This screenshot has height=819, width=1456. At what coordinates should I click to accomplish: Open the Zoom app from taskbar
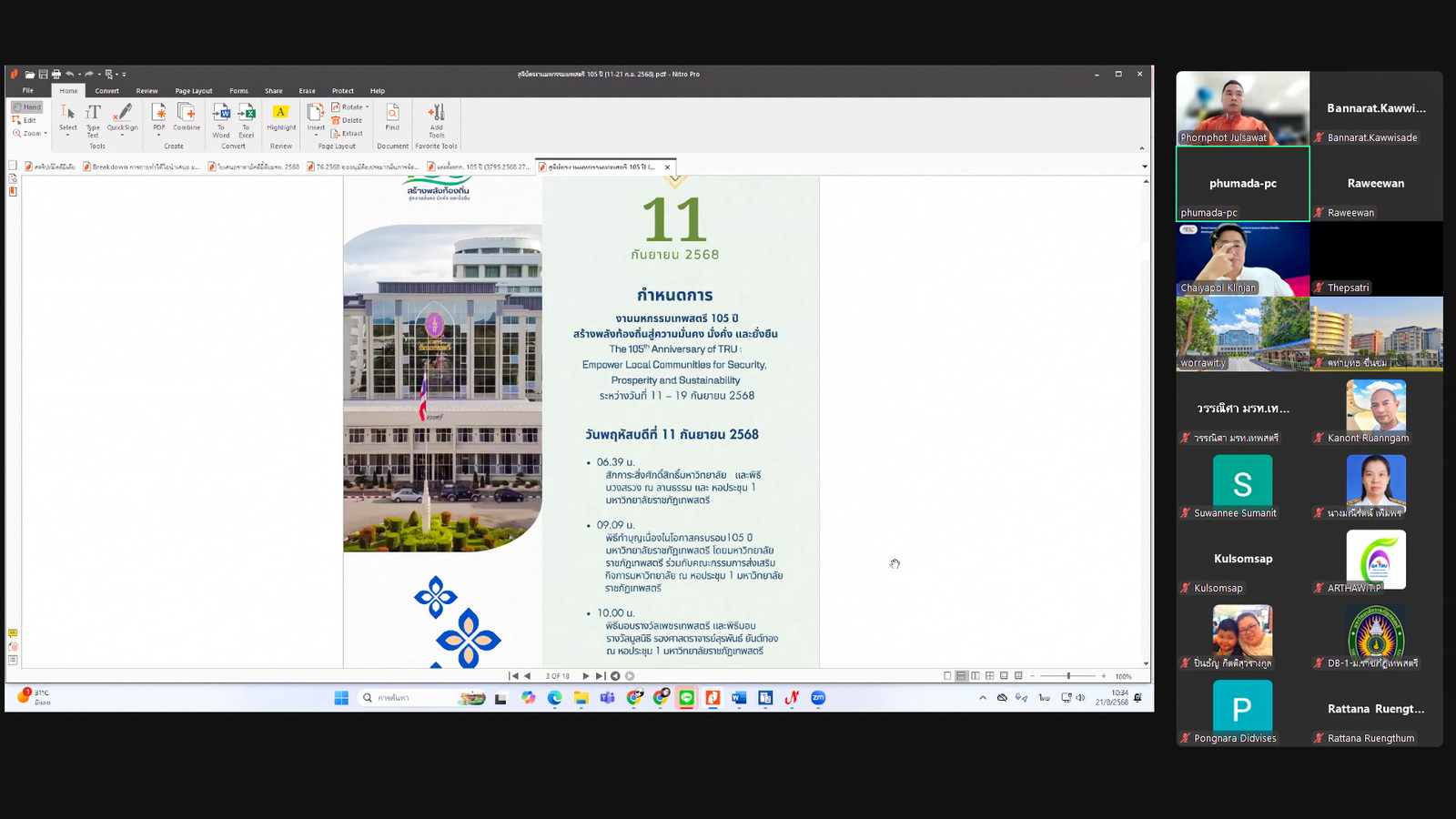click(818, 698)
